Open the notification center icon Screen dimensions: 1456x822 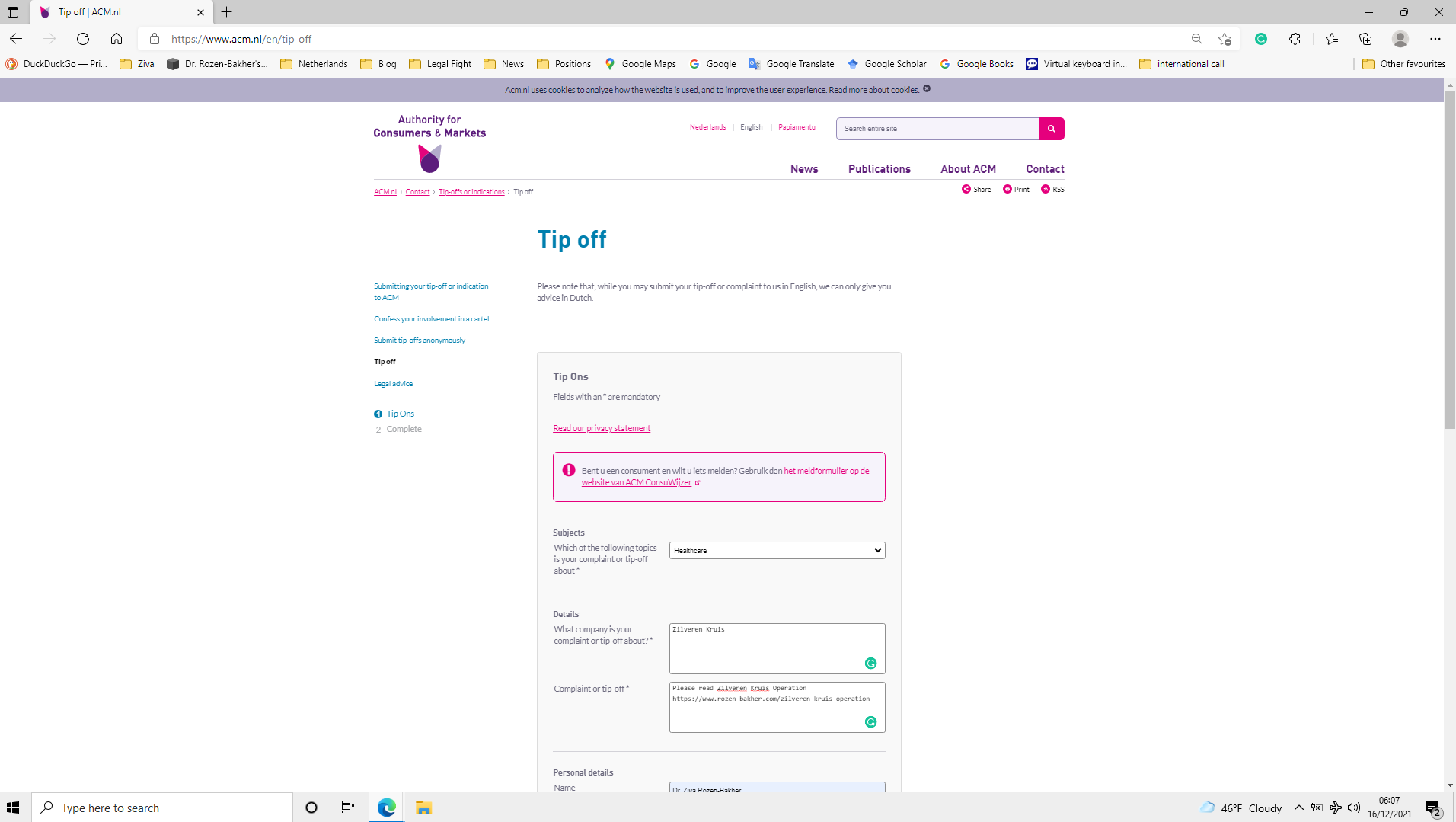(x=1433, y=808)
